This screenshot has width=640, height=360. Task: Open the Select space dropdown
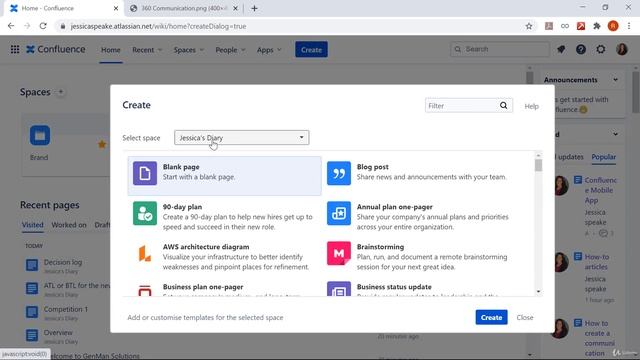(x=242, y=138)
